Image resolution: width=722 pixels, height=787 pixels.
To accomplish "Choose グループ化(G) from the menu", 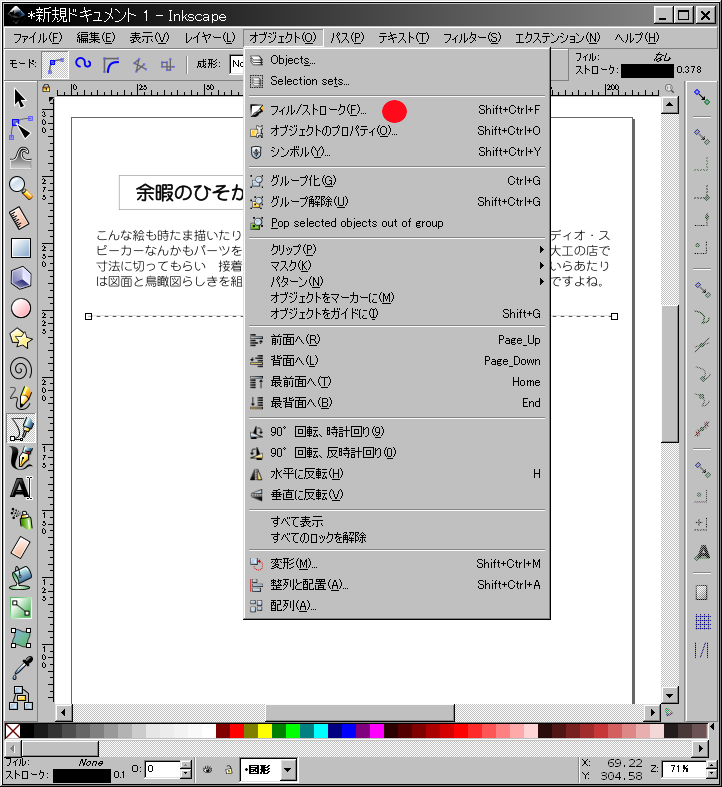I will (x=397, y=181).
